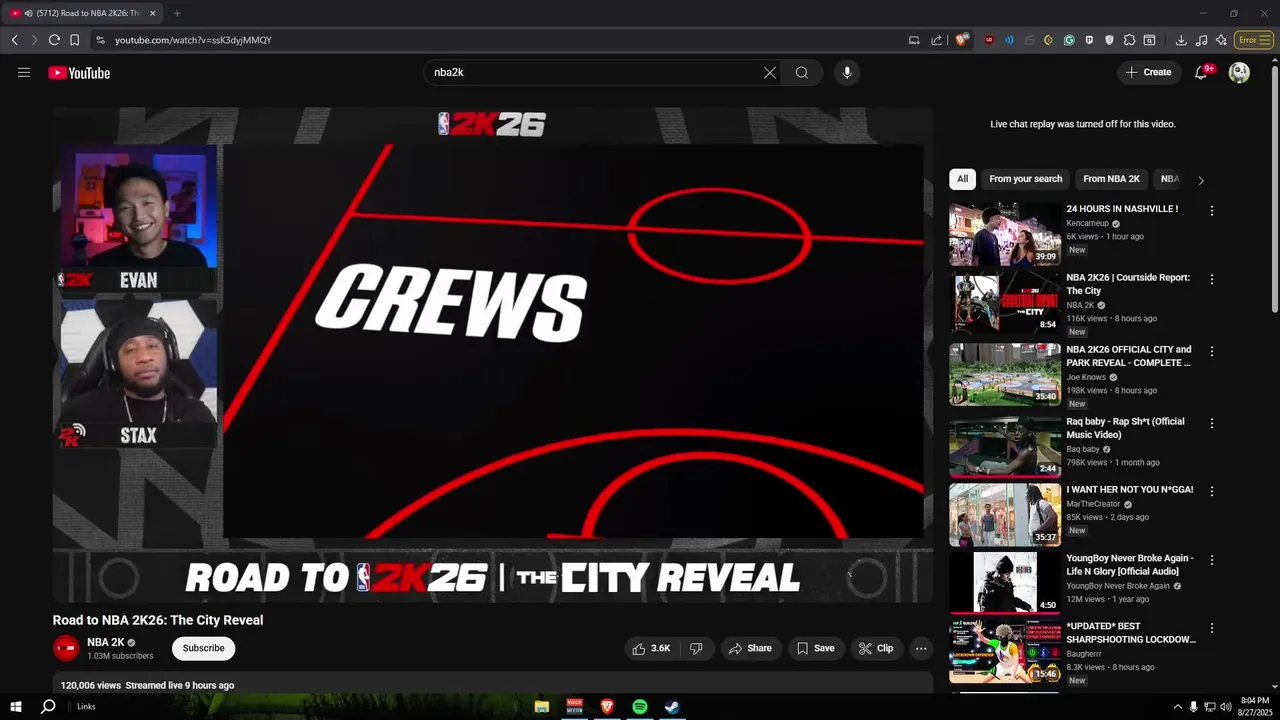Open more options for YoungBoy video

point(1212,560)
